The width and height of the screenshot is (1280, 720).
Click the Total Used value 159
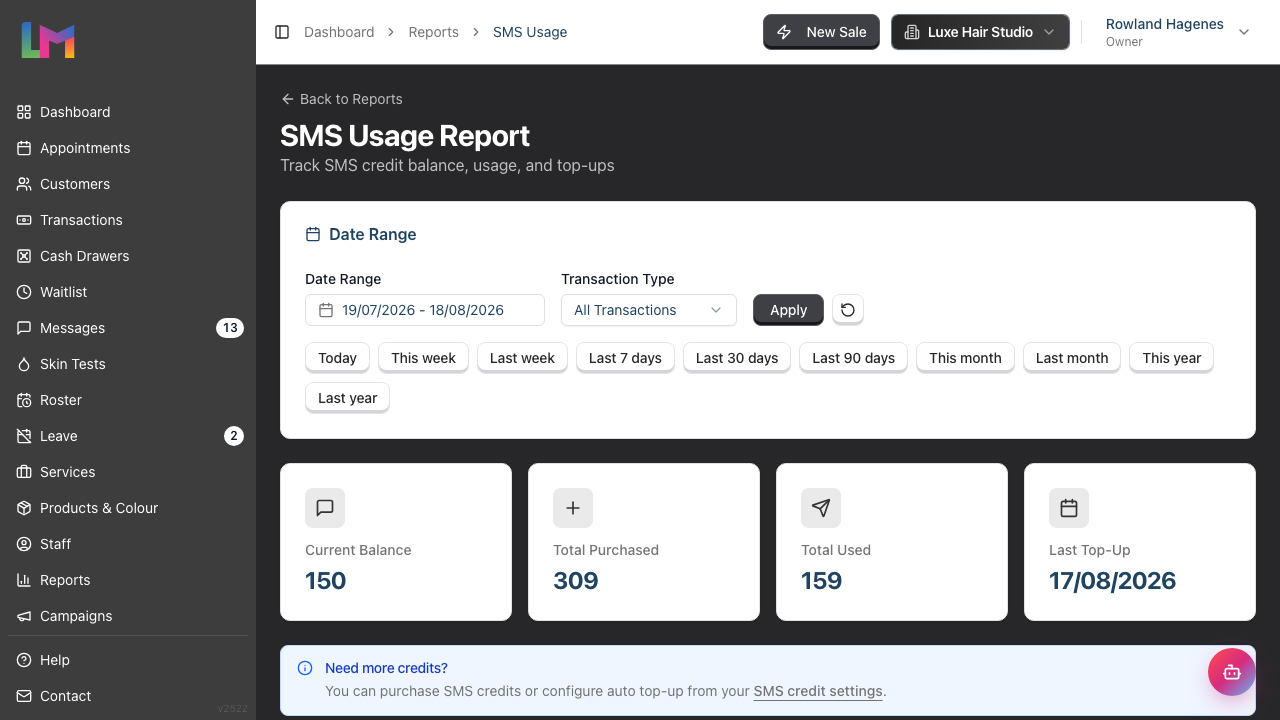tap(822, 581)
